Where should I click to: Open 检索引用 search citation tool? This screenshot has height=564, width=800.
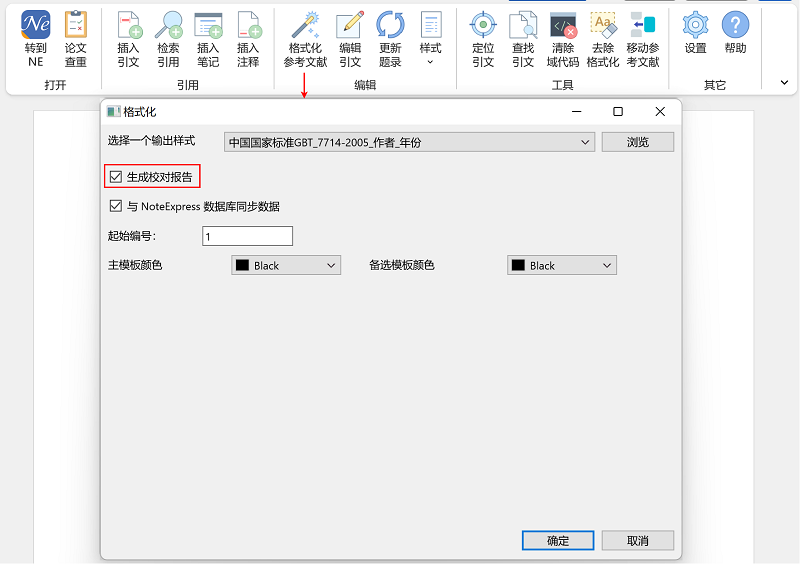click(x=168, y=39)
